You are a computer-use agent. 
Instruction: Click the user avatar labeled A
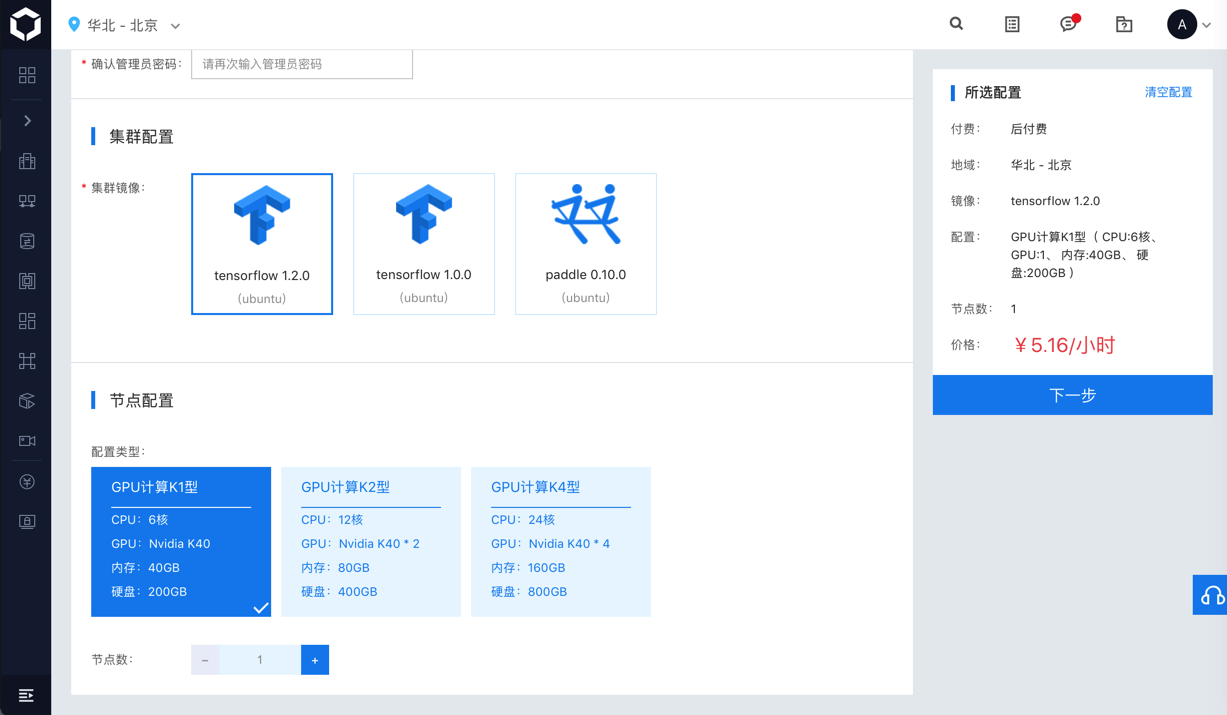coord(1182,24)
